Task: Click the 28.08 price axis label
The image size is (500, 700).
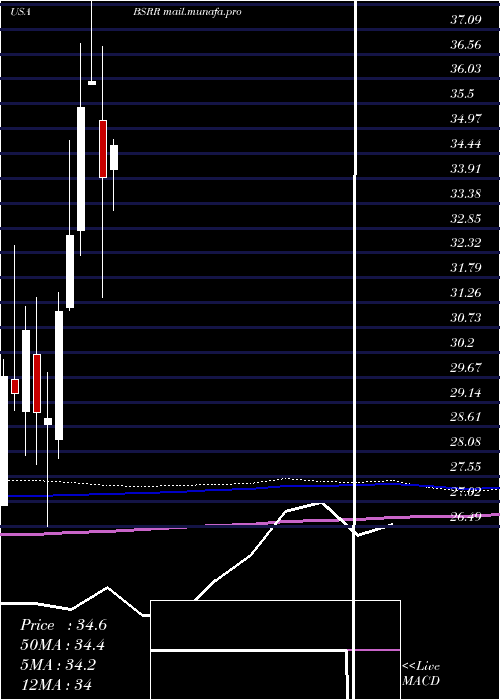Action: point(466,442)
